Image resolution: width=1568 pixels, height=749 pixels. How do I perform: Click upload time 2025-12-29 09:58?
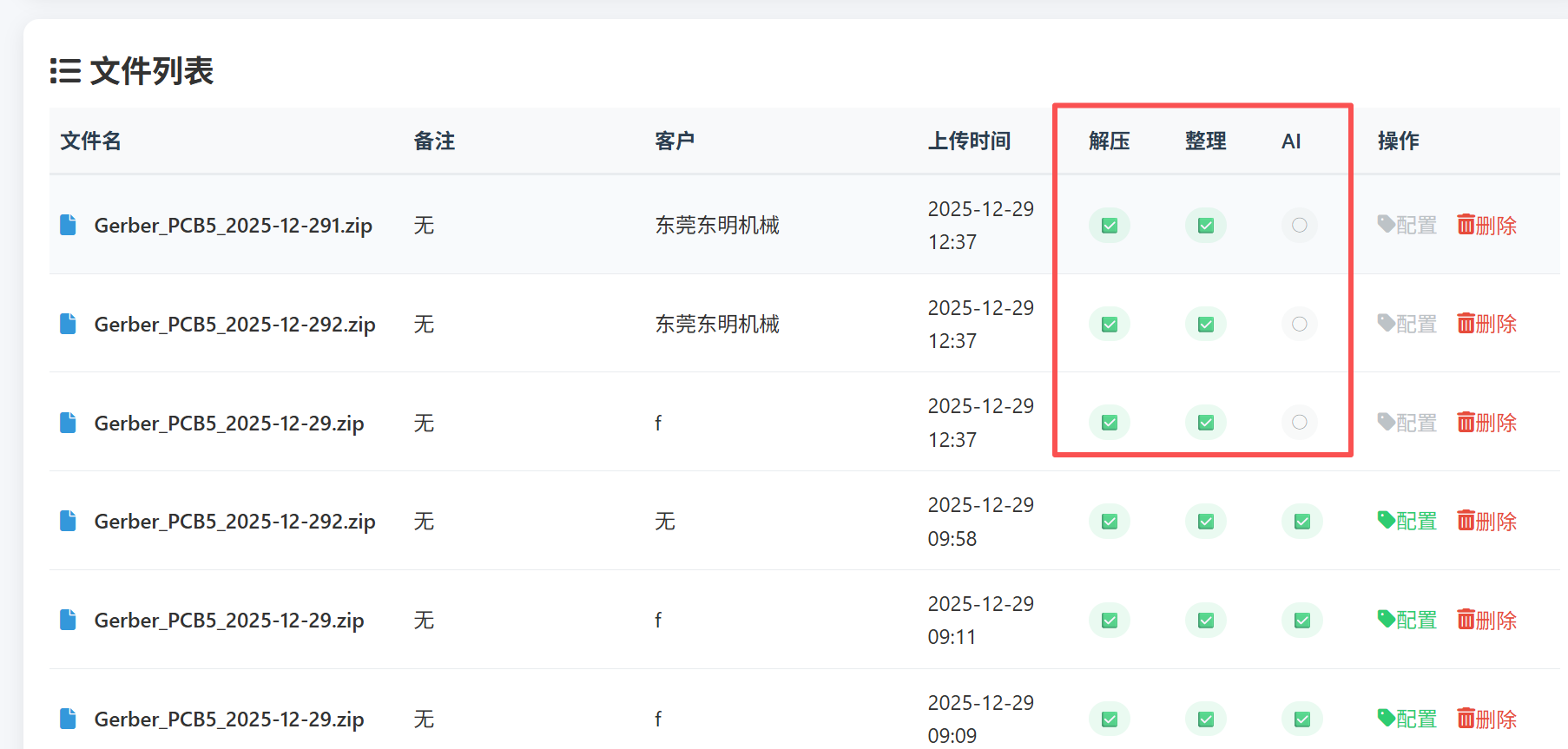pos(981,522)
